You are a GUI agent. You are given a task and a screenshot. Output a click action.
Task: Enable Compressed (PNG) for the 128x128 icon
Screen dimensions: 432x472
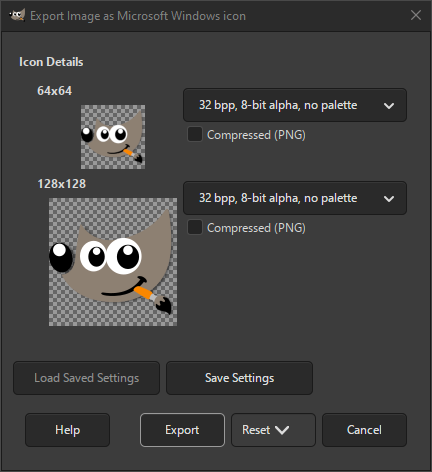click(195, 227)
